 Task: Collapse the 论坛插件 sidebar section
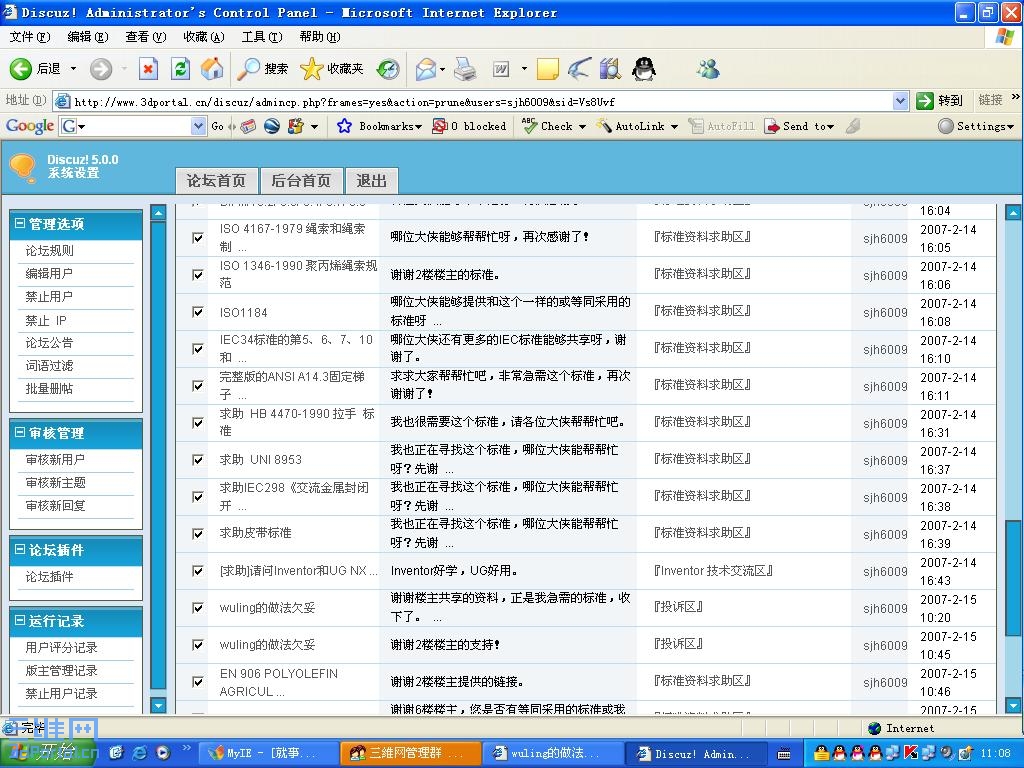20,550
